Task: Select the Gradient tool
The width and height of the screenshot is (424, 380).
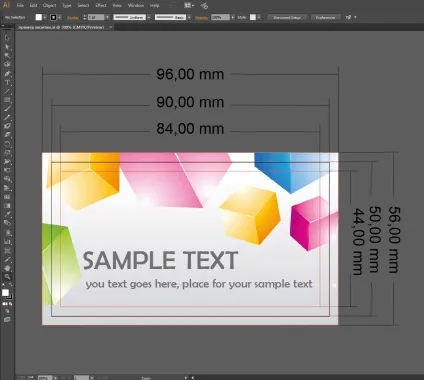Action: point(7,205)
